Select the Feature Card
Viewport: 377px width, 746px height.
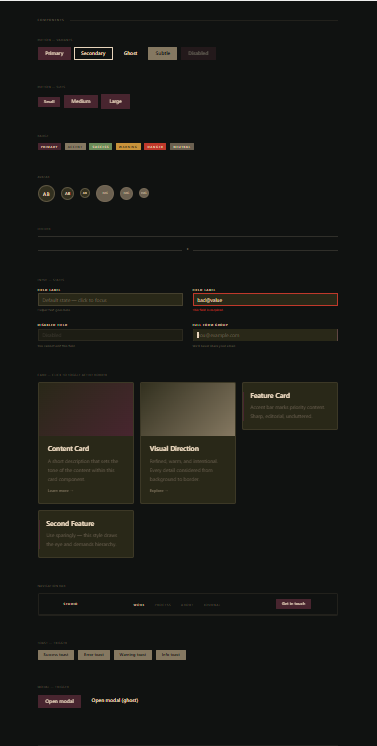coord(290,406)
